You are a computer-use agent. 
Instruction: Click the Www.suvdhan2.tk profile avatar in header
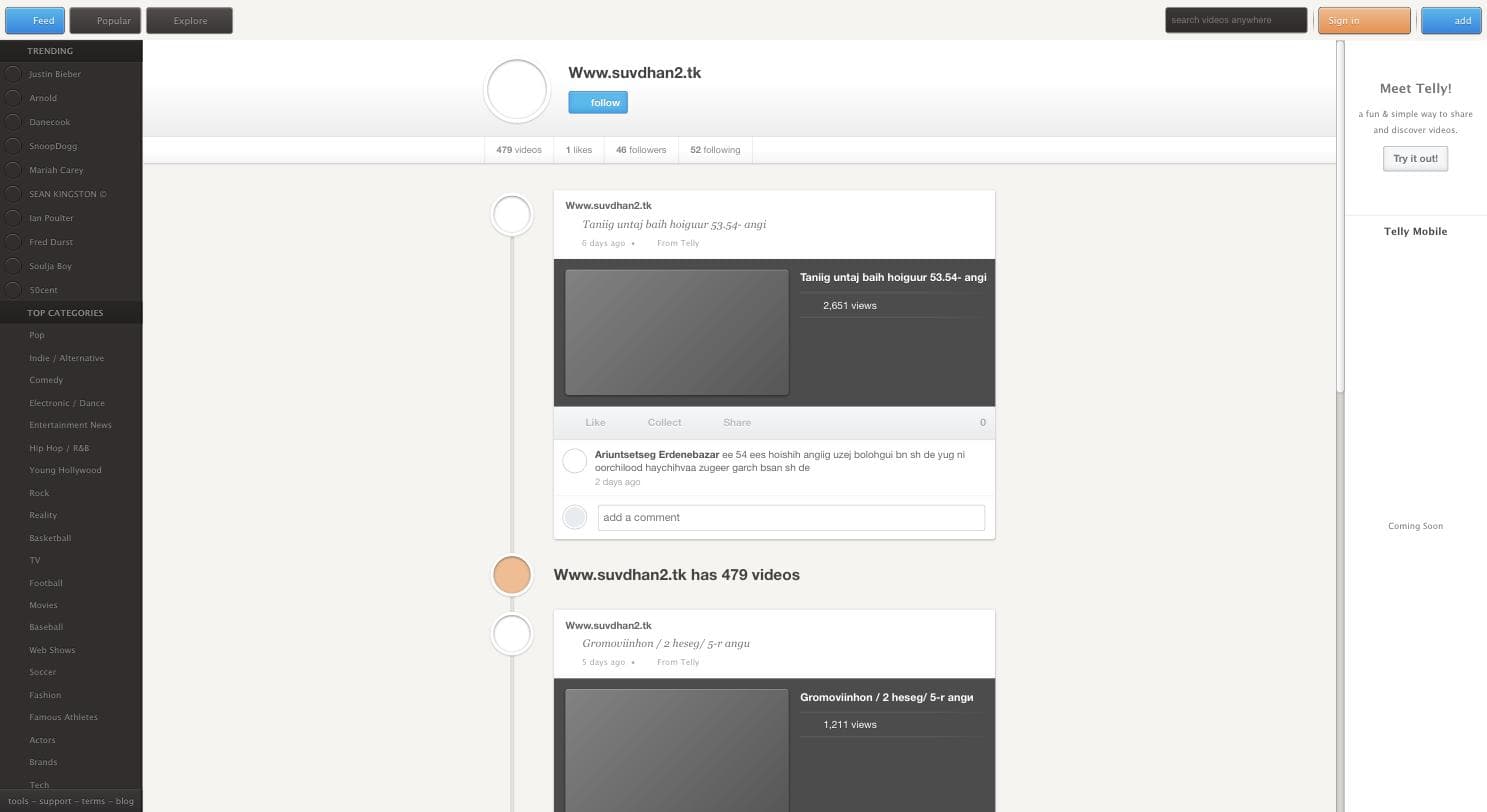click(517, 90)
